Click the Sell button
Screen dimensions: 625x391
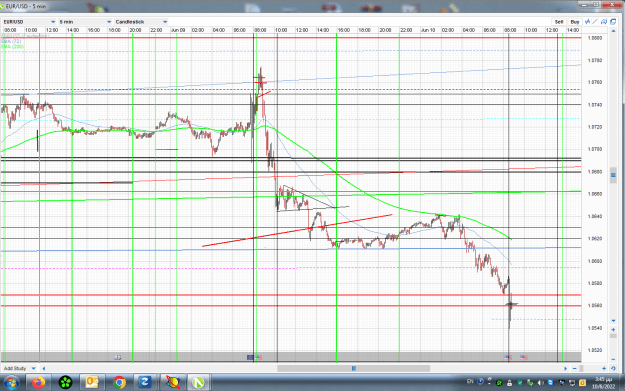[559, 22]
